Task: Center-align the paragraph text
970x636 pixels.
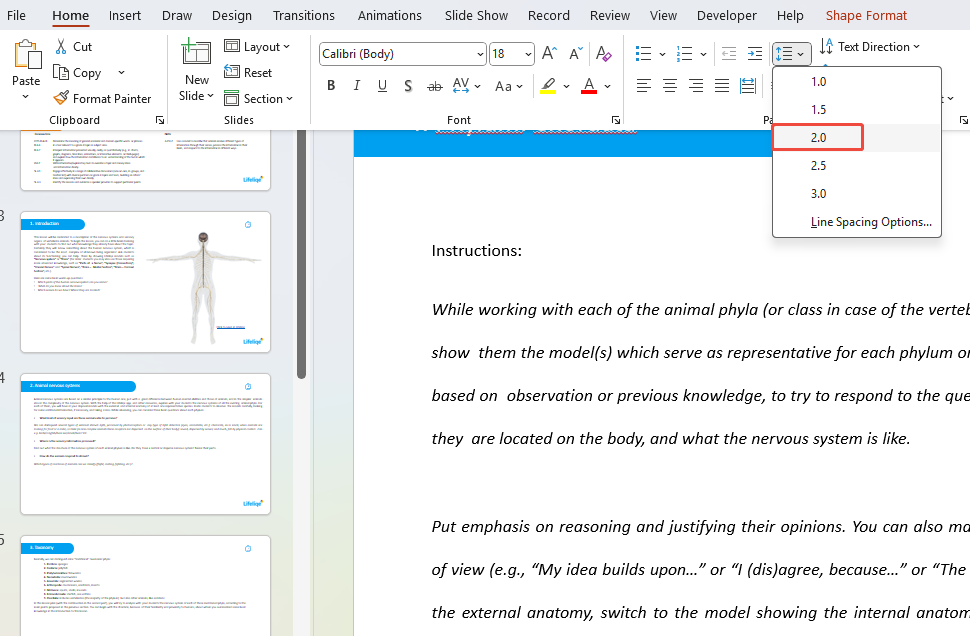Action: coord(670,86)
